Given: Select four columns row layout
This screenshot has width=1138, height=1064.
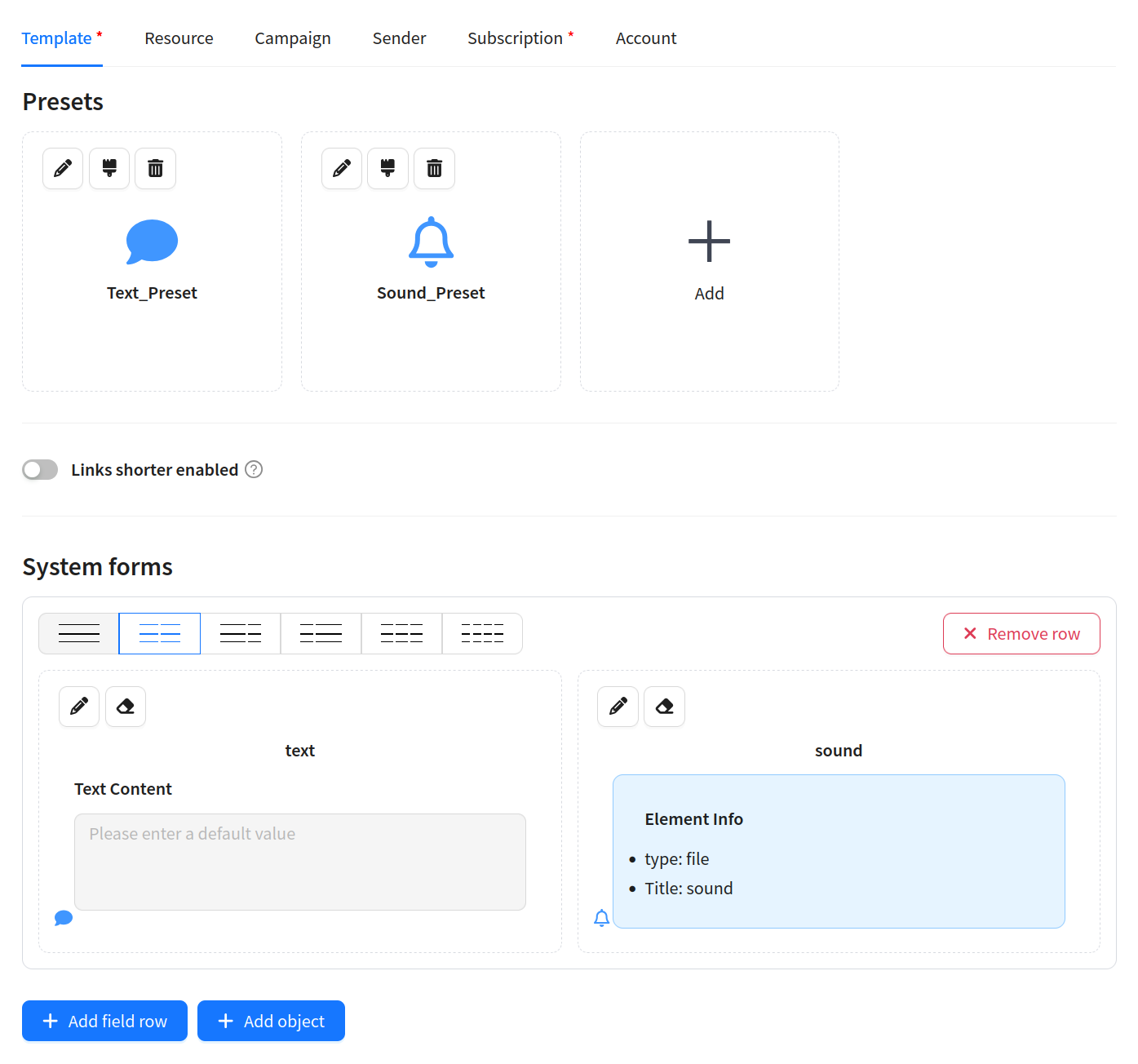Looking at the screenshot, I should coord(482,634).
